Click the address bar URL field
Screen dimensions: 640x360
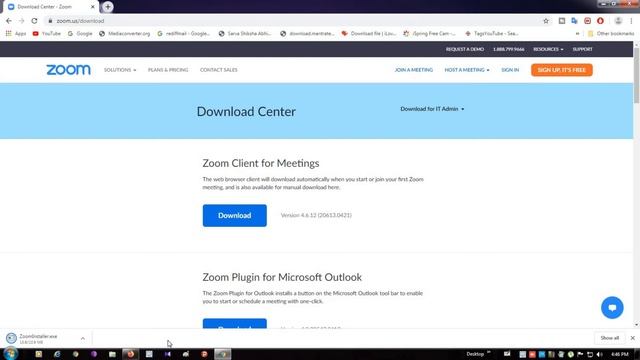click(294, 21)
